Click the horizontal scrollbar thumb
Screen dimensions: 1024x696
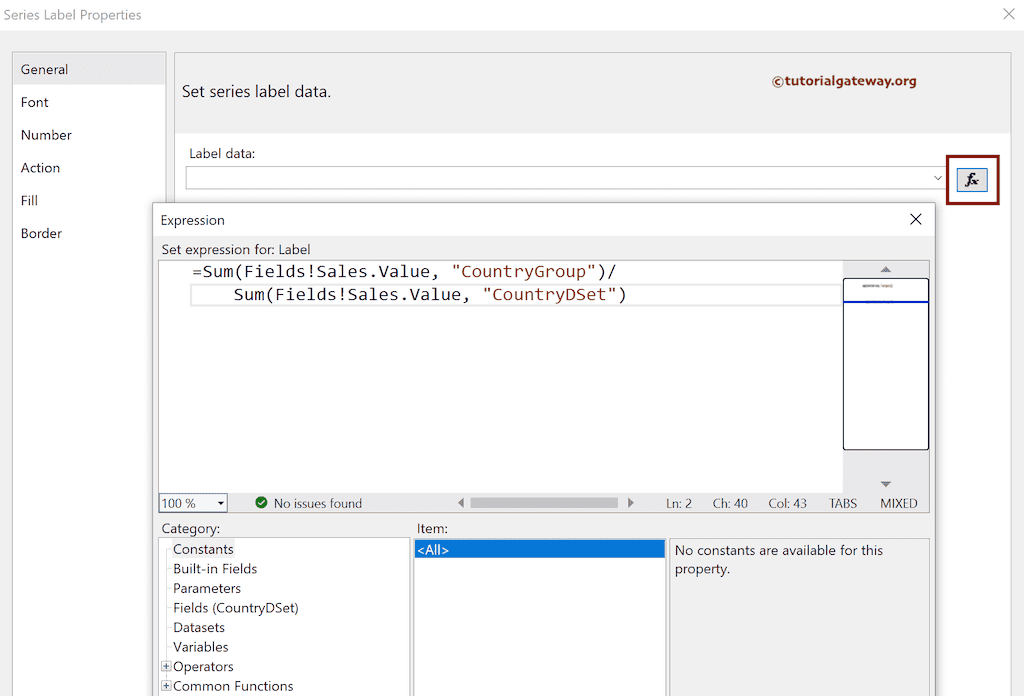click(x=544, y=503)
